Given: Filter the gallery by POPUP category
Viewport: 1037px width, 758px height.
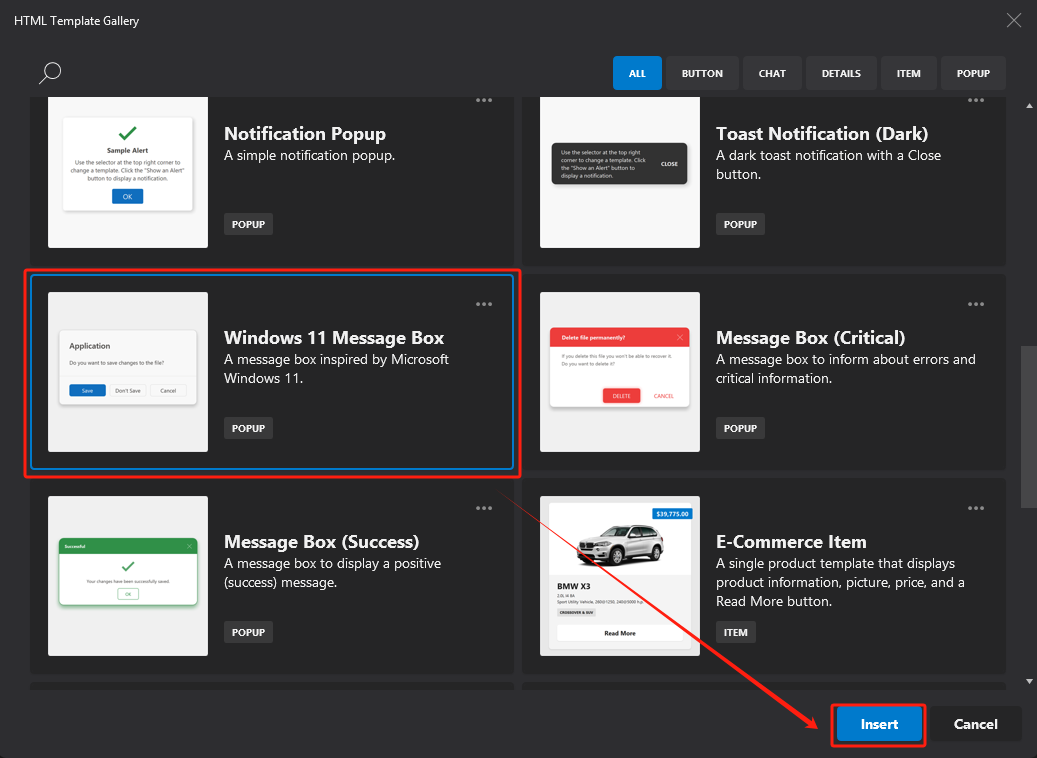Looking at the screenshot, I should coord(974,73).
